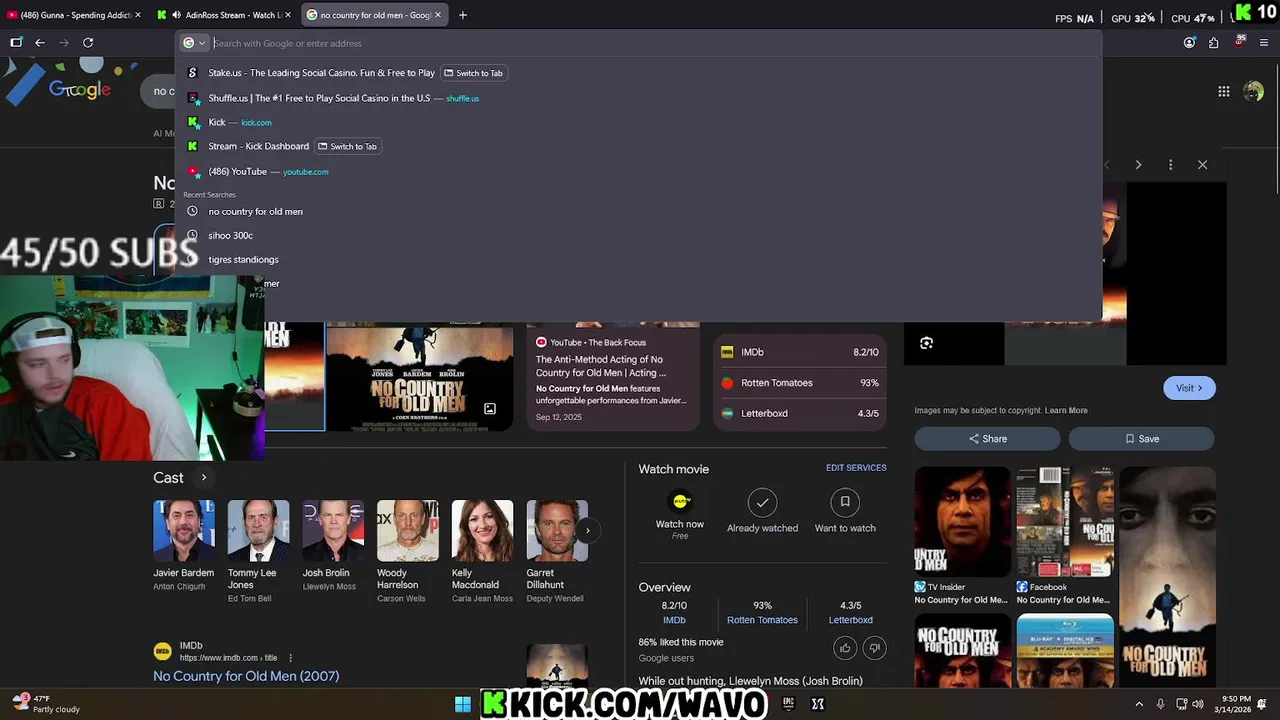Viewport: 1280px width, 720px height.
Task: Select Woody Harrelson cast photo
Action: point(408,531)
